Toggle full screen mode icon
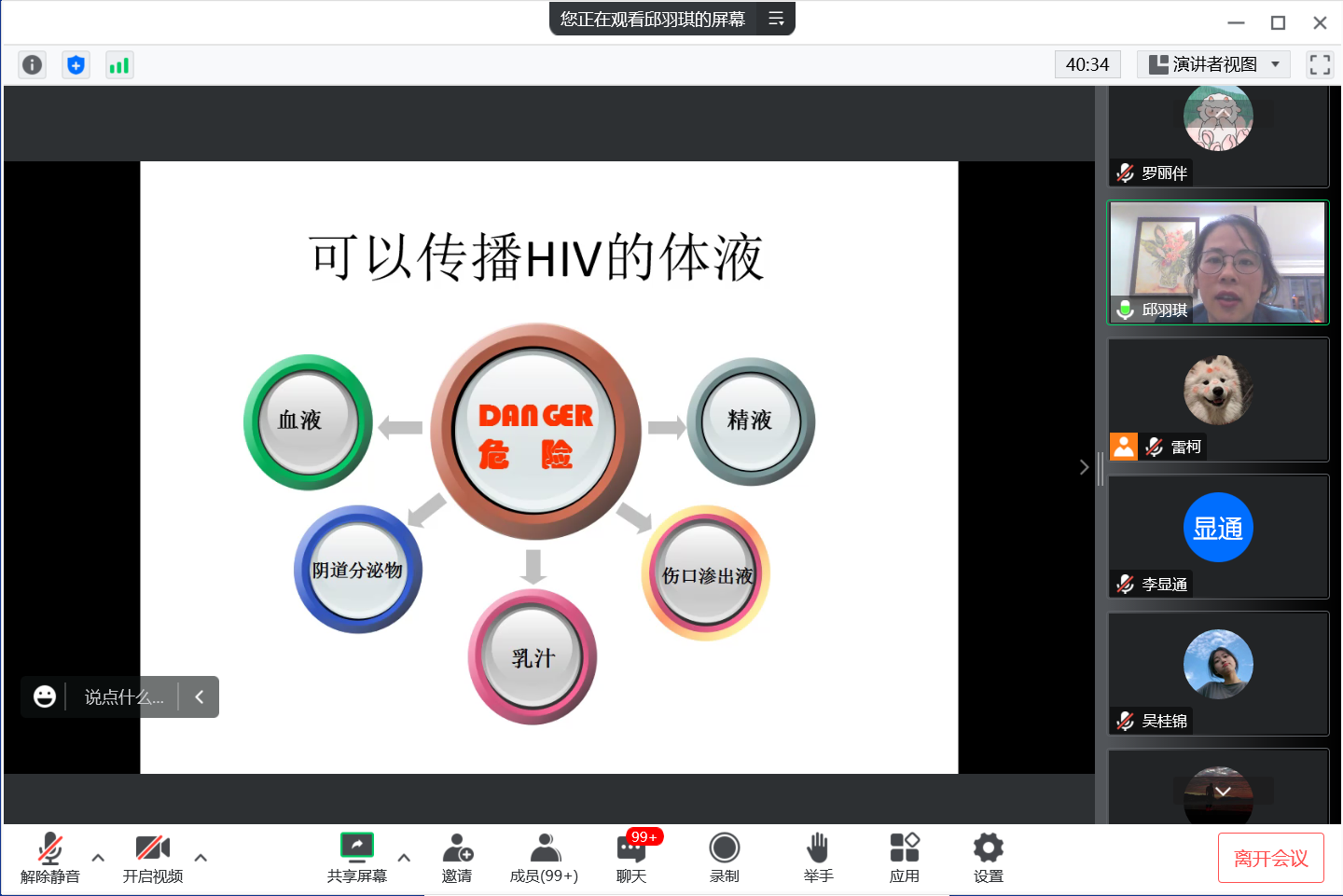 coord(1319,64)
